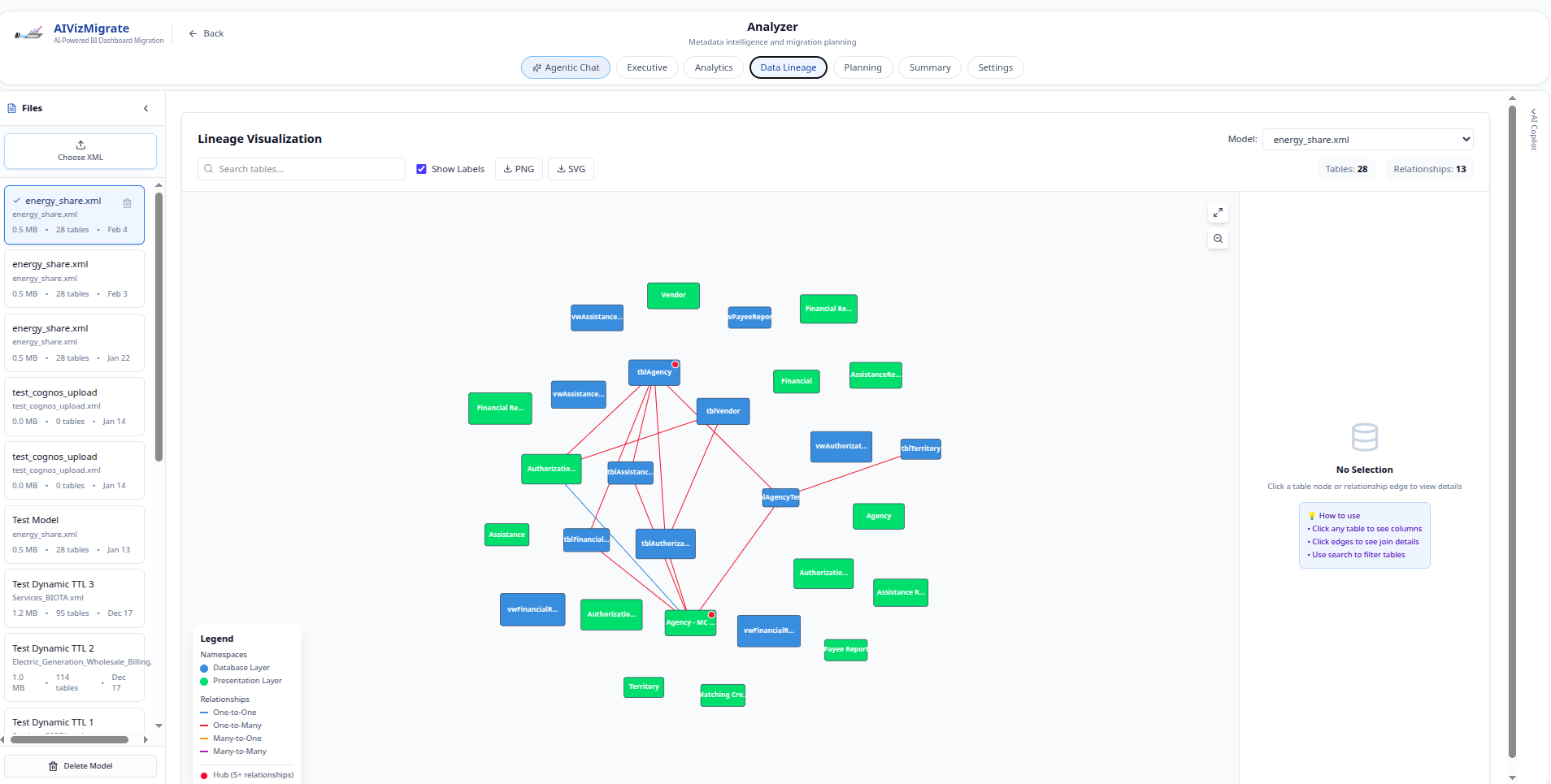The width and height of the screenshot is (1551, 784).
Task: Click the Many-to-Many legend entry
Action: coord(233,752)
